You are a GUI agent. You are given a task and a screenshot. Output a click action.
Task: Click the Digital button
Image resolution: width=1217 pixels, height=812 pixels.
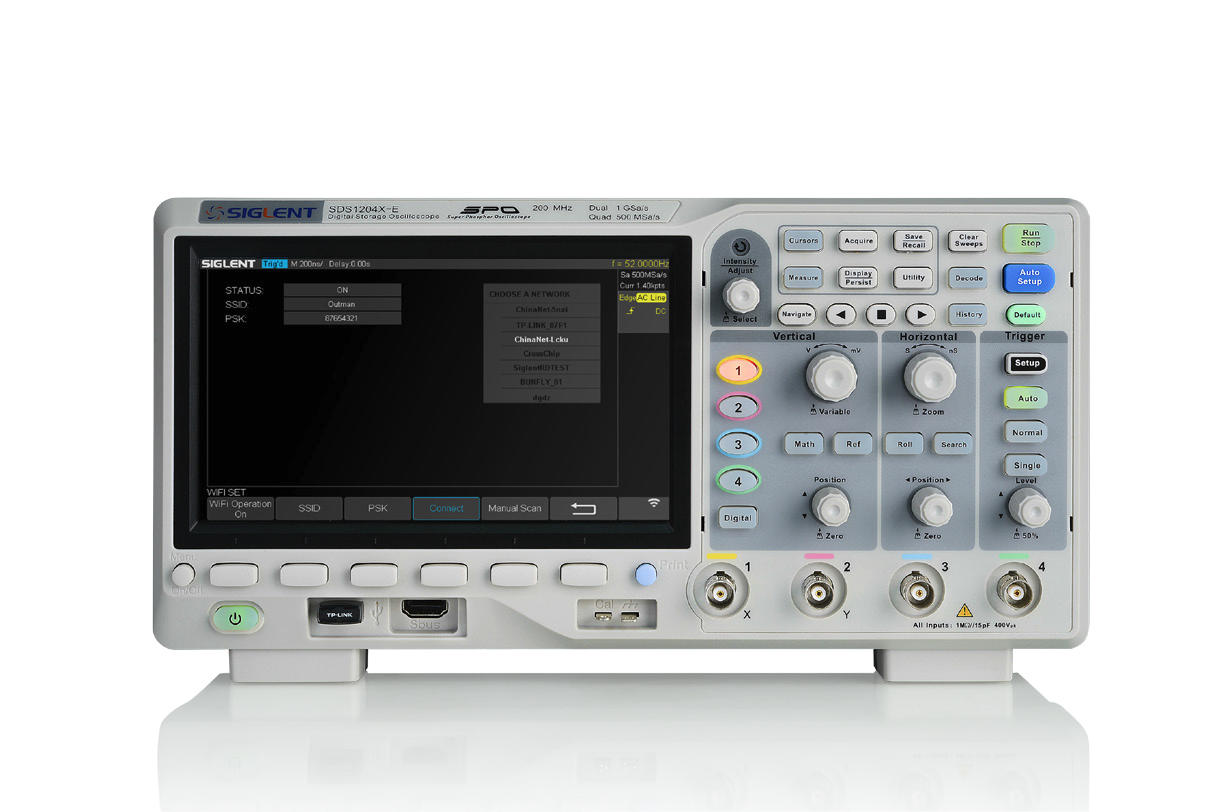point(738,518)
